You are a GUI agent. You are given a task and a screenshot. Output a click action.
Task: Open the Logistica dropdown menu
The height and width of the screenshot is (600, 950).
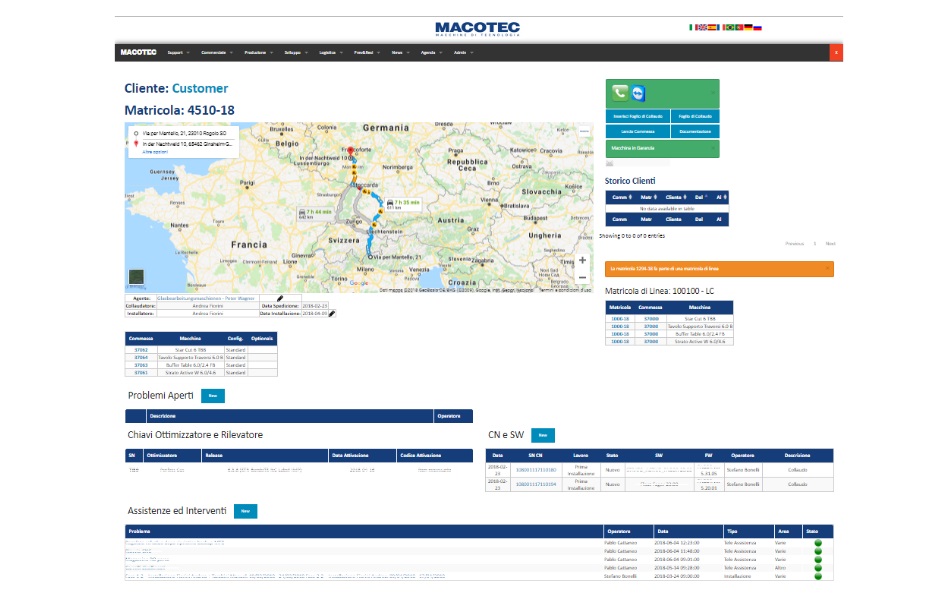(x=331, y=53)
